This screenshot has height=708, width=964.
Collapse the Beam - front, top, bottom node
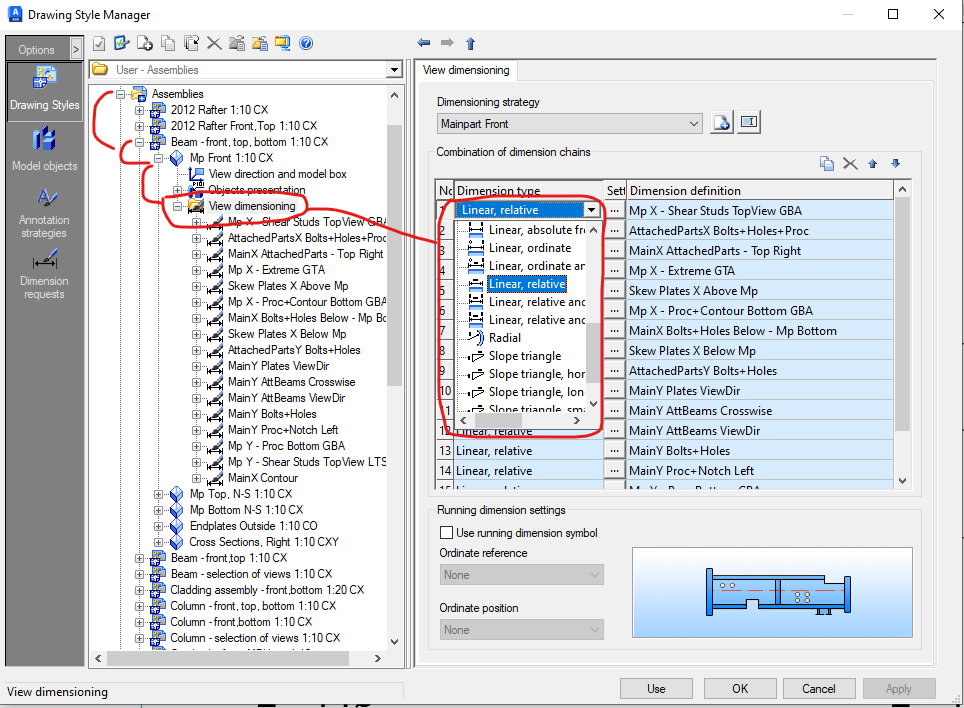pos(140,142)
